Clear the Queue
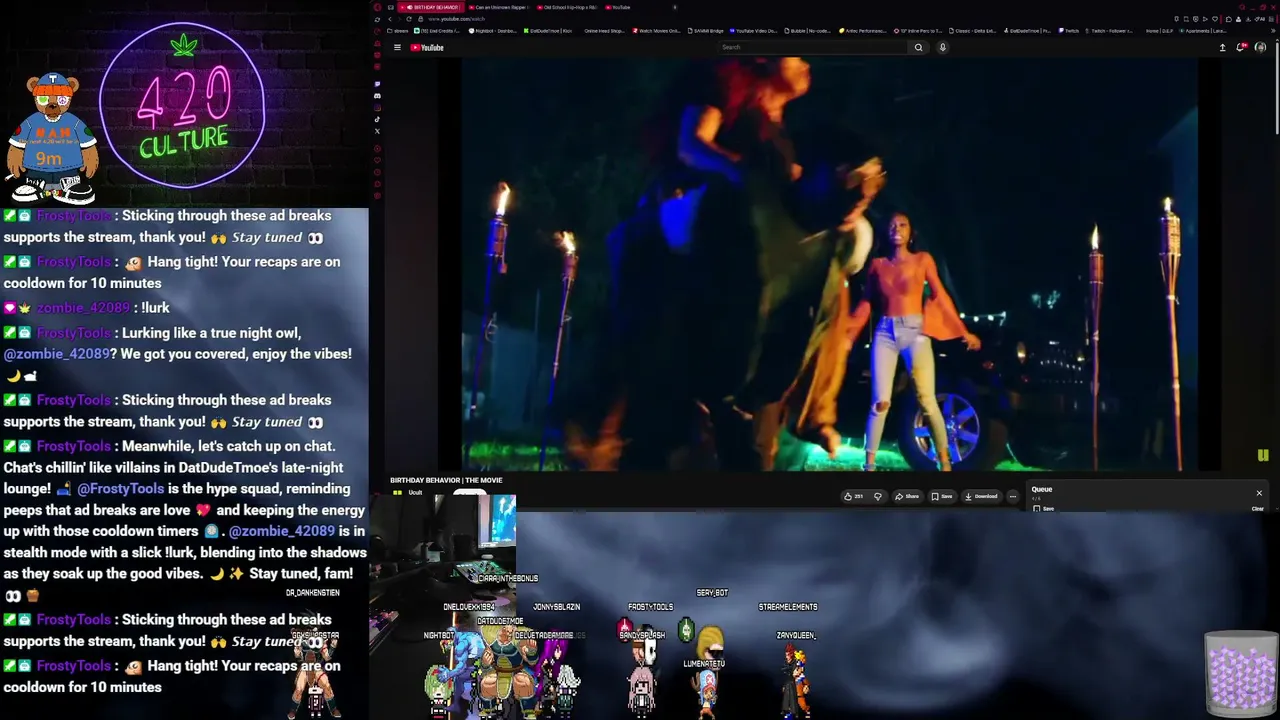 [1258, 509]
